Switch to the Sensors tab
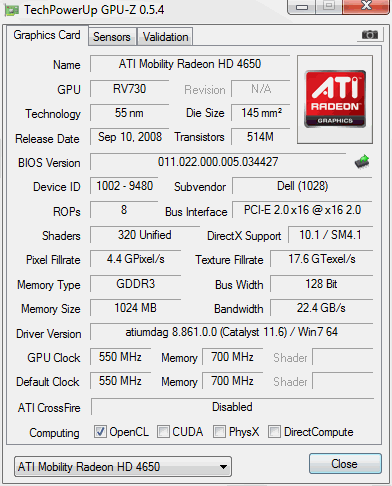 point(112,37)
